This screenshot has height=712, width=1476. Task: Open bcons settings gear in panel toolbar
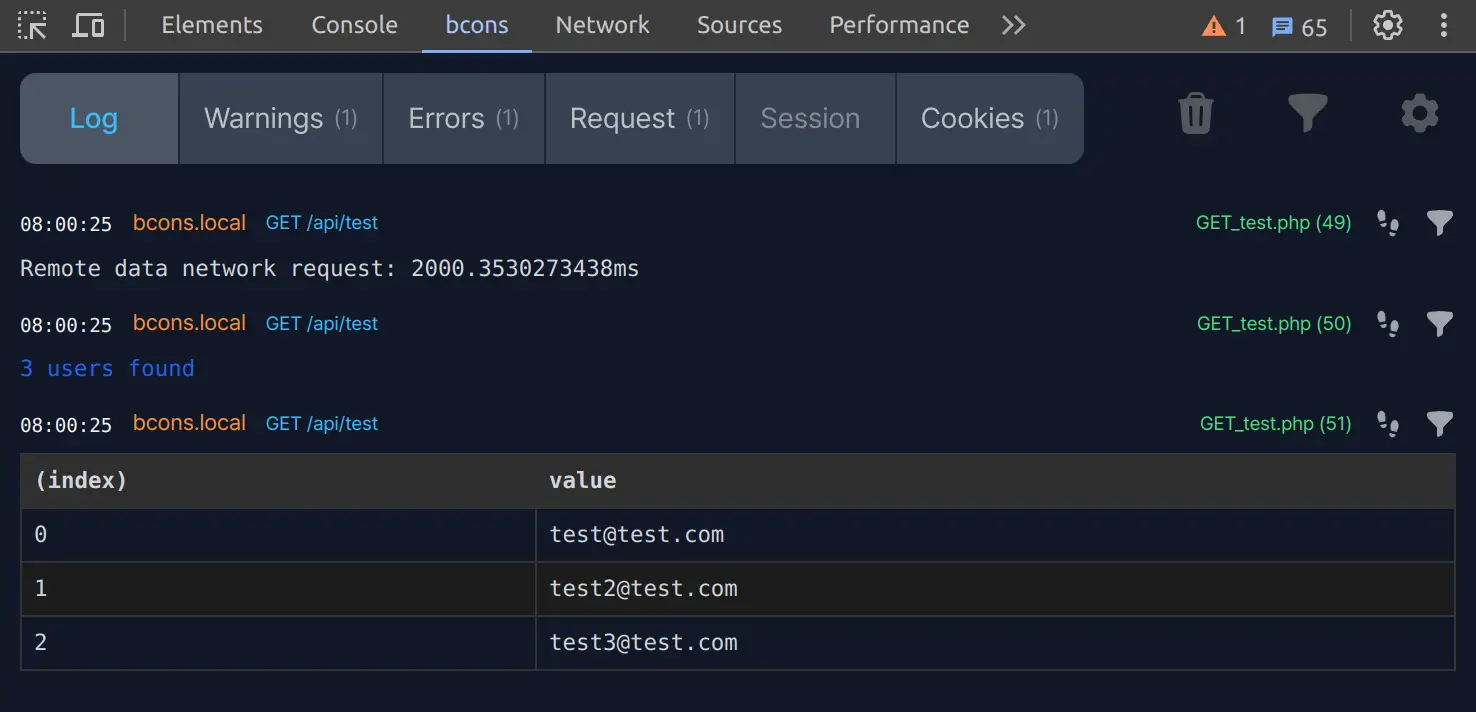click(x=1419, y=114)
